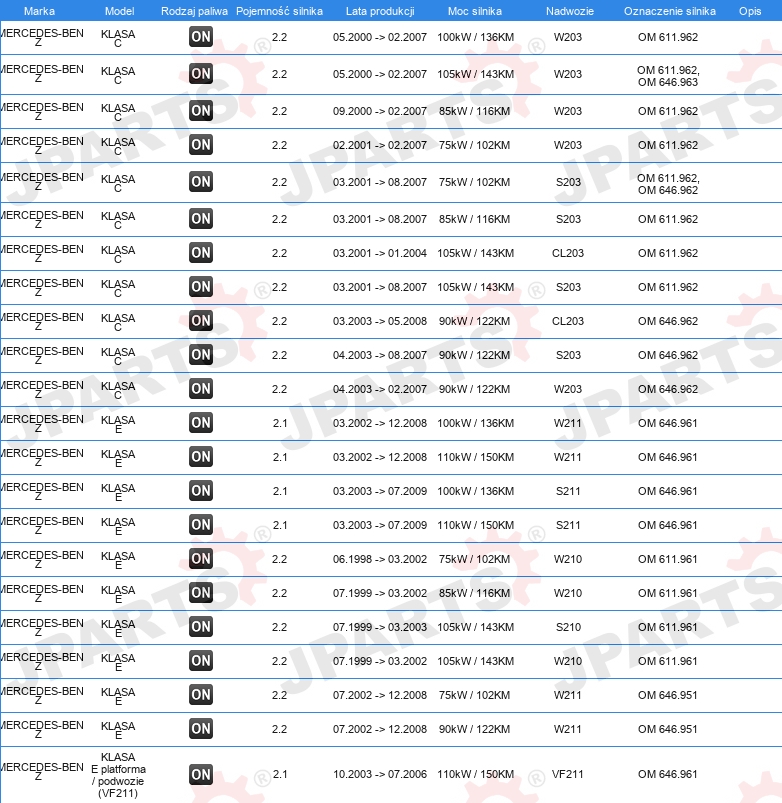This screenshot has width=782, height=803.
Task: Click the ON fuel badge in the W211 75kW / 102KM row
Action: [x=201, y=695]
